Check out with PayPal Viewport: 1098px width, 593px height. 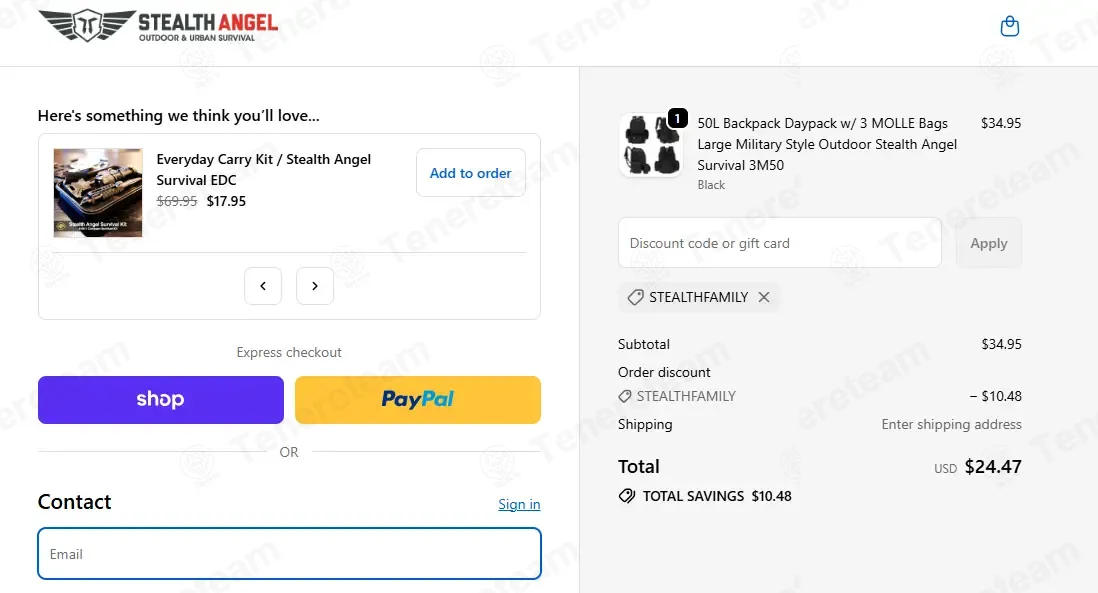click(418, 400)
